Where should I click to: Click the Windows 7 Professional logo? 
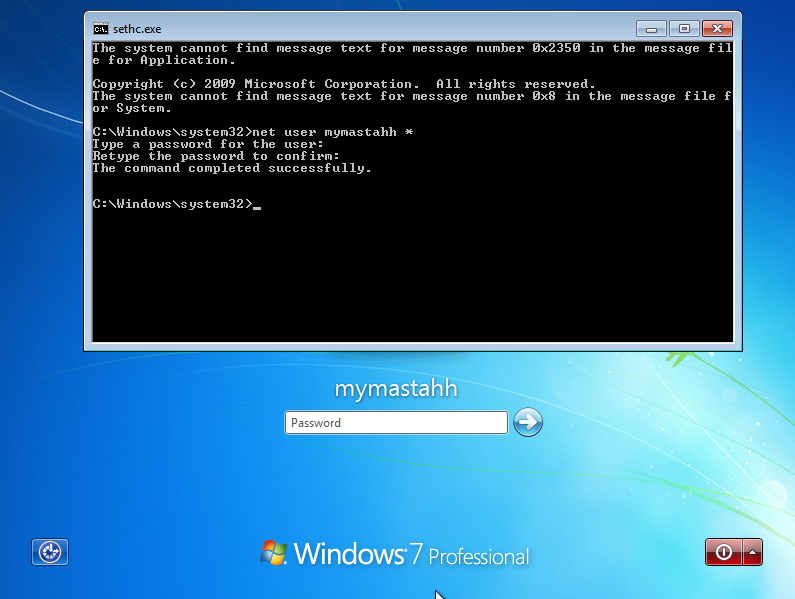click(394, 553)
